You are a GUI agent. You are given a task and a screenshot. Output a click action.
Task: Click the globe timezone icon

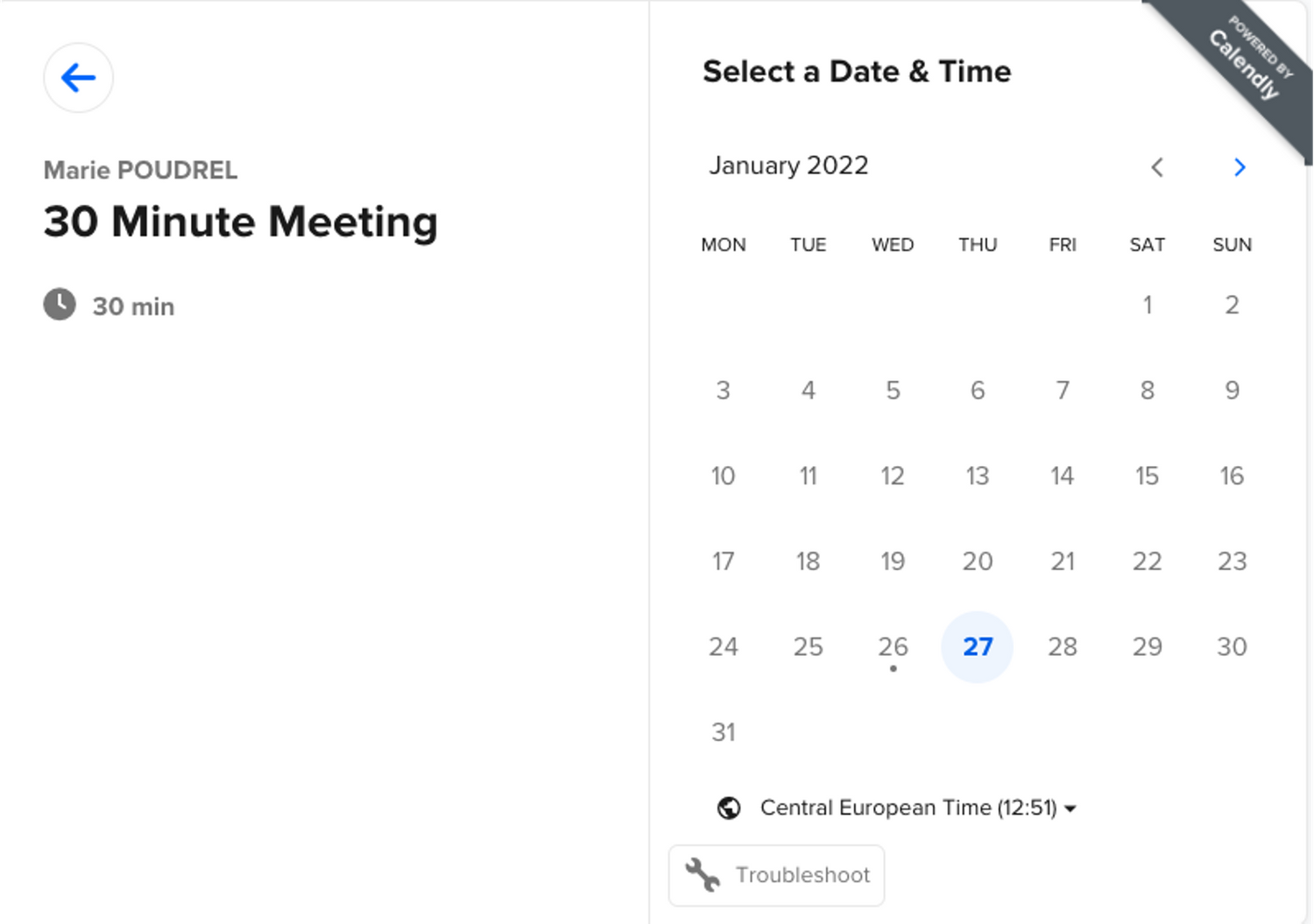728,808
